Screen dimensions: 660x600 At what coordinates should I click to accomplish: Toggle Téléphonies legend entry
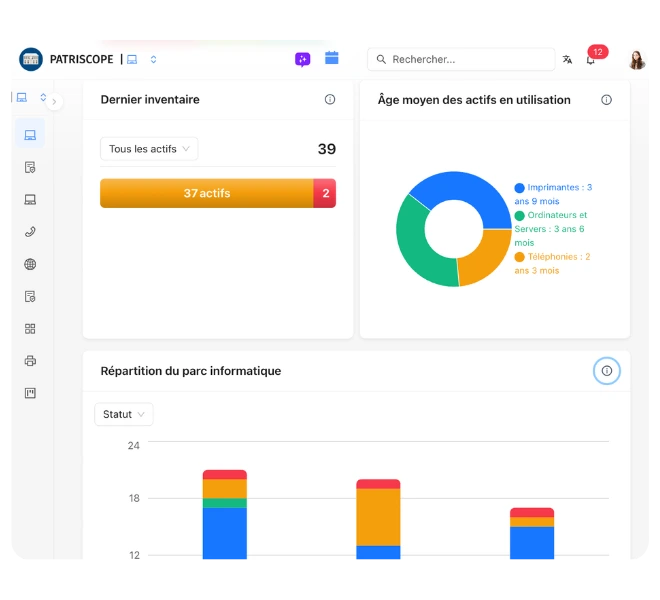pyautogui.click(x=552, y=264)
